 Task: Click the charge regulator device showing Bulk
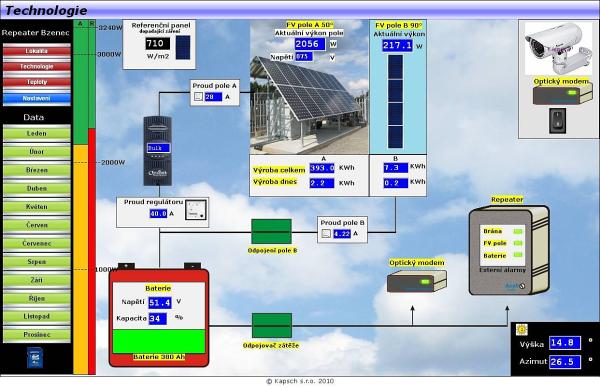tap(158, 151)
